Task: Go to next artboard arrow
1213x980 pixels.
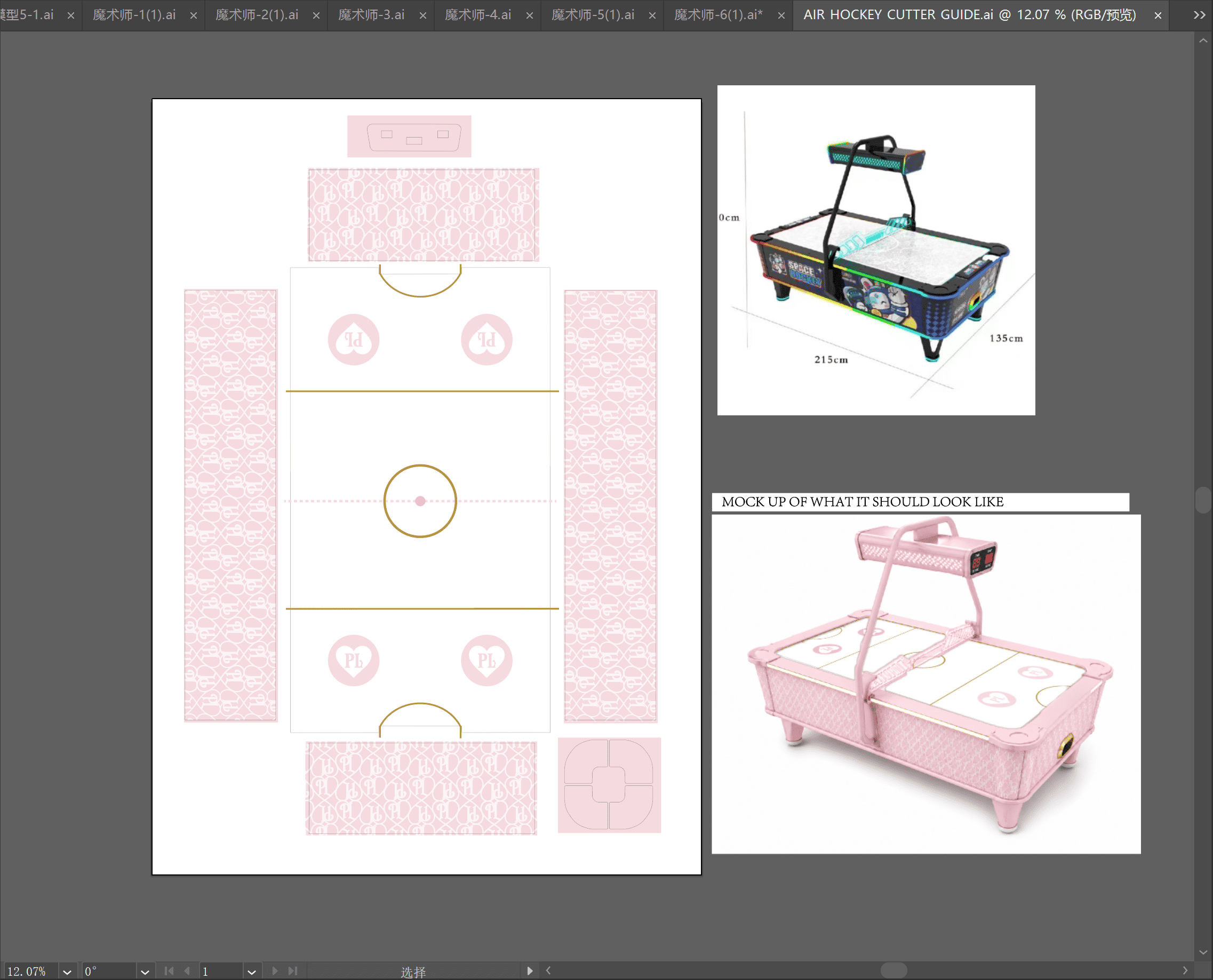Action: tap(275, 971)
